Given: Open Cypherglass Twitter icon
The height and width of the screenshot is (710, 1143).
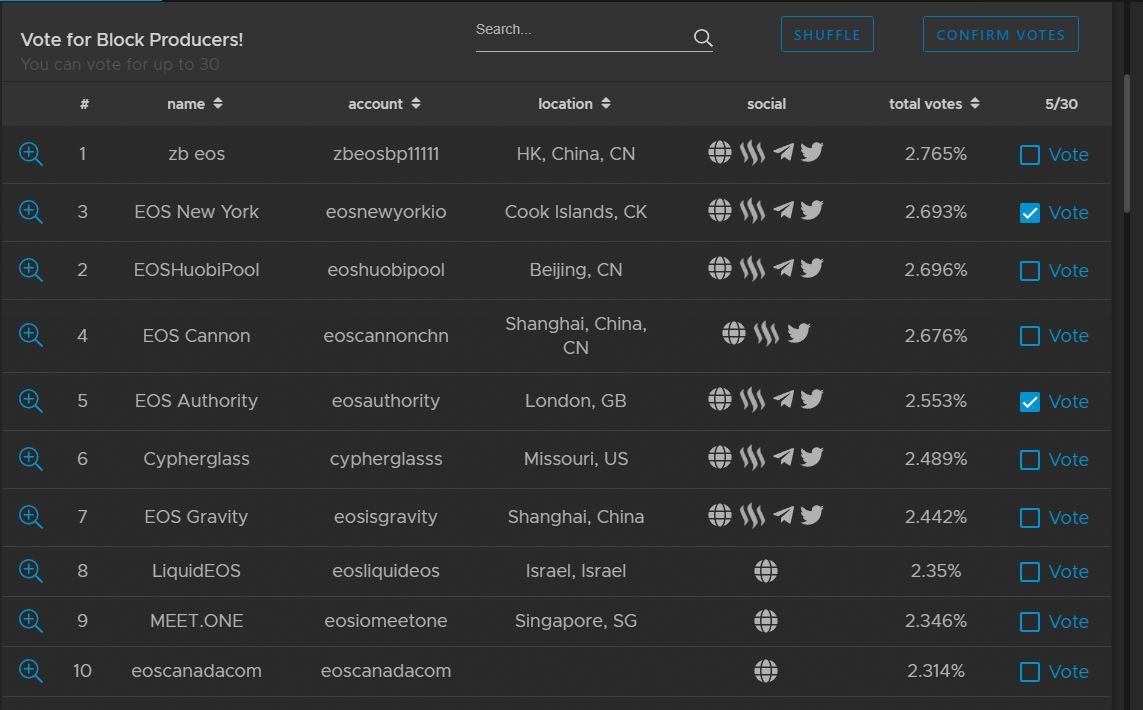Looking at the screenshot, I should click(x=812, y=457).
